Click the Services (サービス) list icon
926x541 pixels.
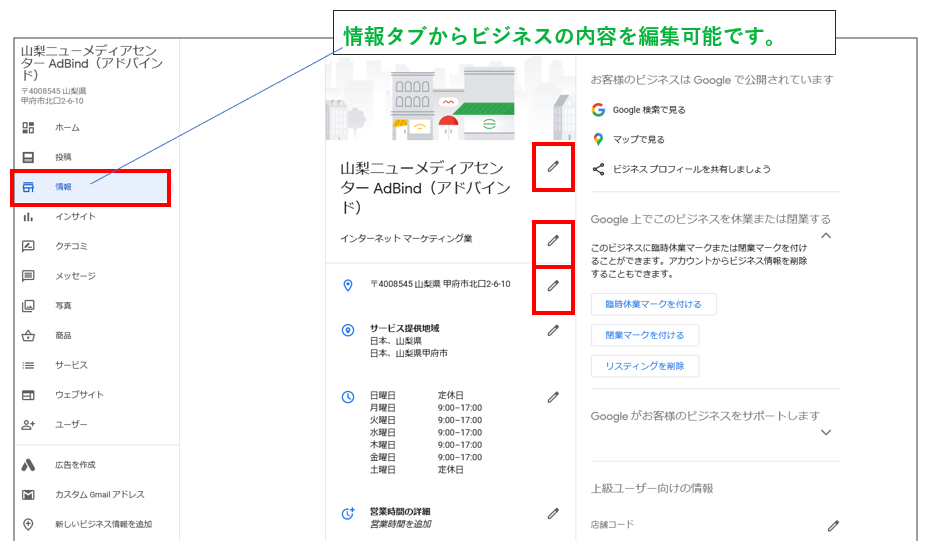28,365
